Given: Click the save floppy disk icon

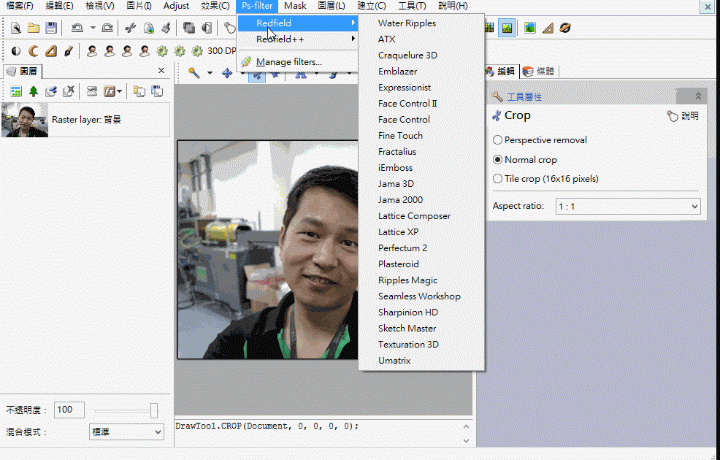Looking at the screenshot, I should tap(50, 28).
